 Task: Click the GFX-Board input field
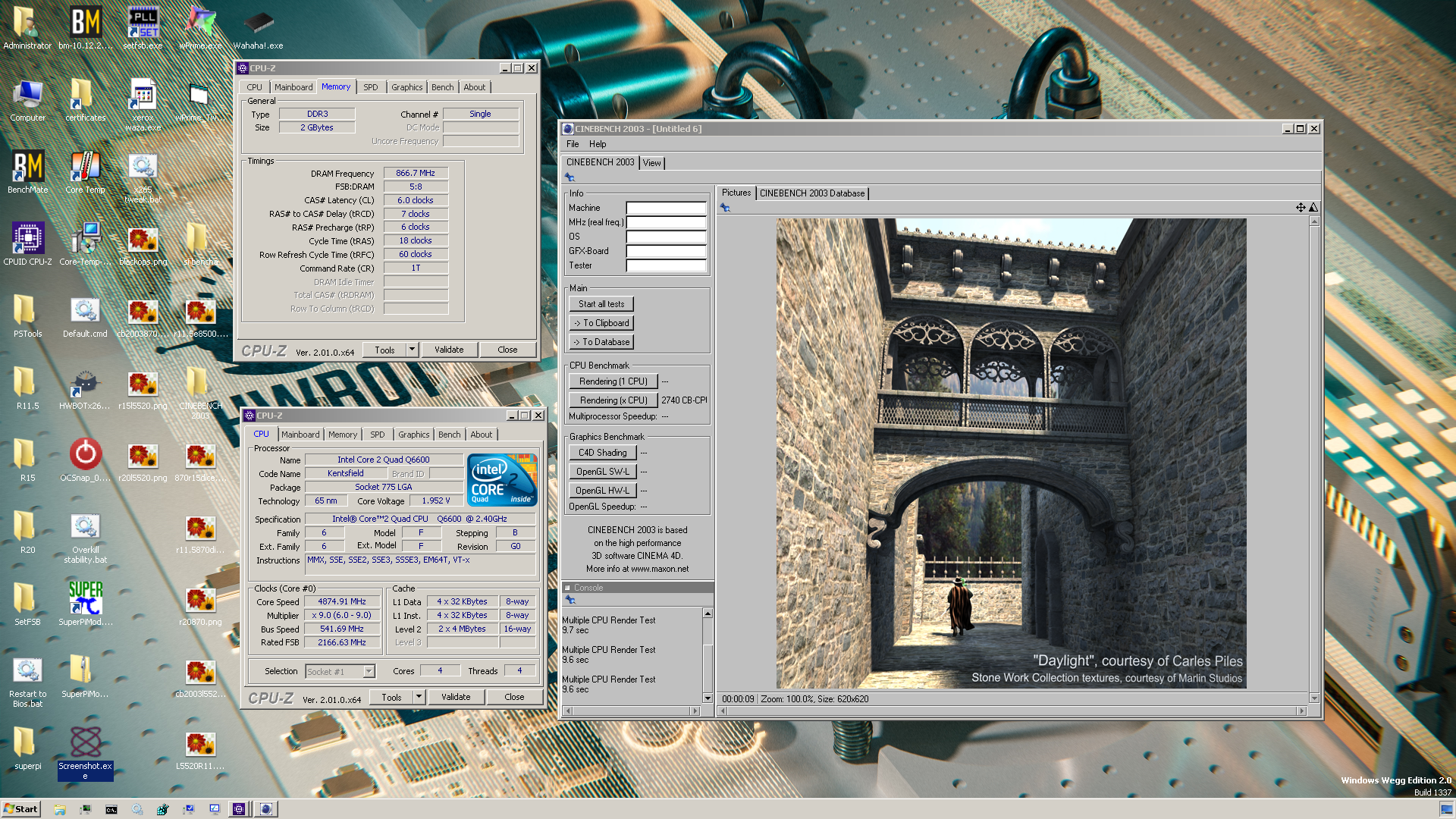tap(666, 251)
